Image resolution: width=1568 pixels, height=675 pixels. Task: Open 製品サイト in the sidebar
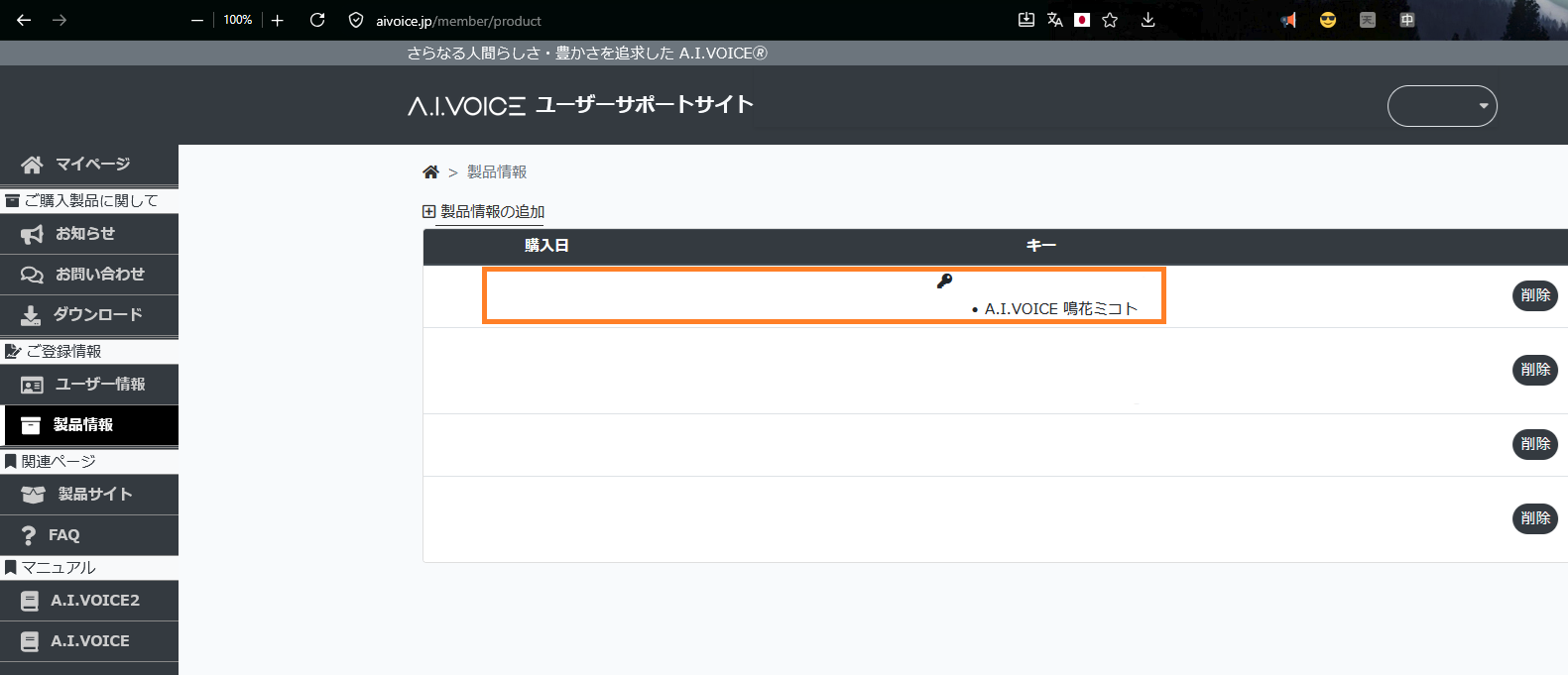89,495
